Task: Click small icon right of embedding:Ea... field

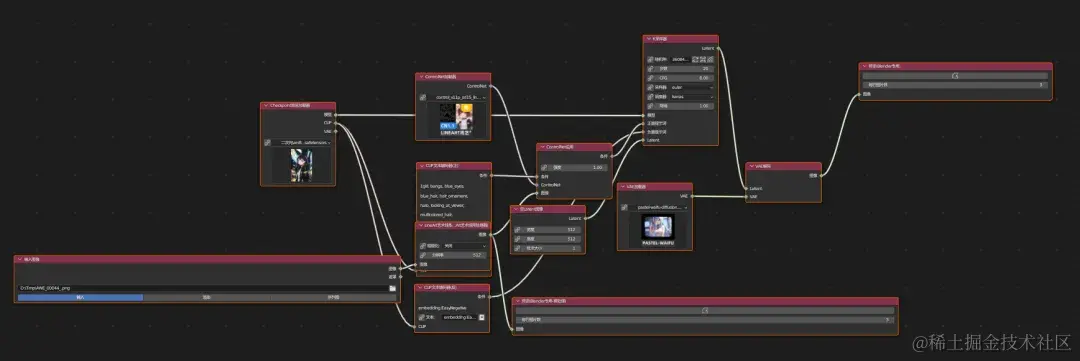Action: pos(481,318)
